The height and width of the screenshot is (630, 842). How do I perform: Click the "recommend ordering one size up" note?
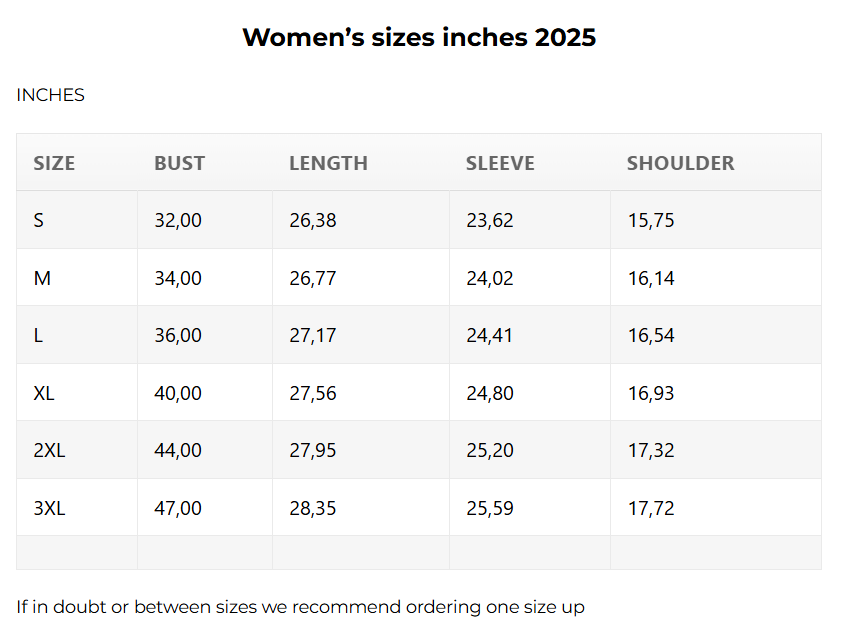coord(300,607)
